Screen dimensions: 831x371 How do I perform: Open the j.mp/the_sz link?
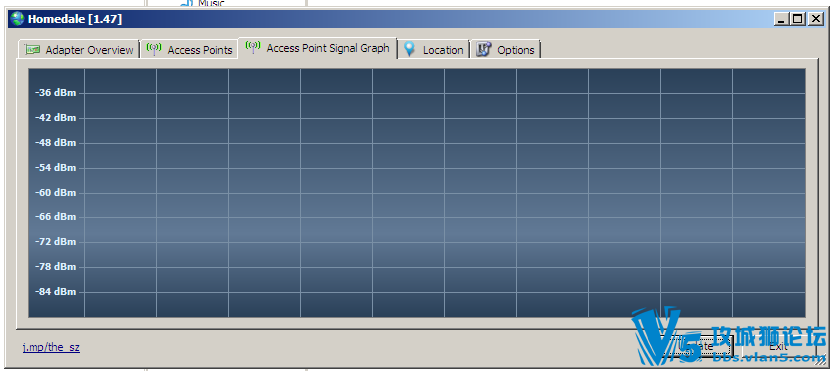pyautogui.click(x=51, y=347)
